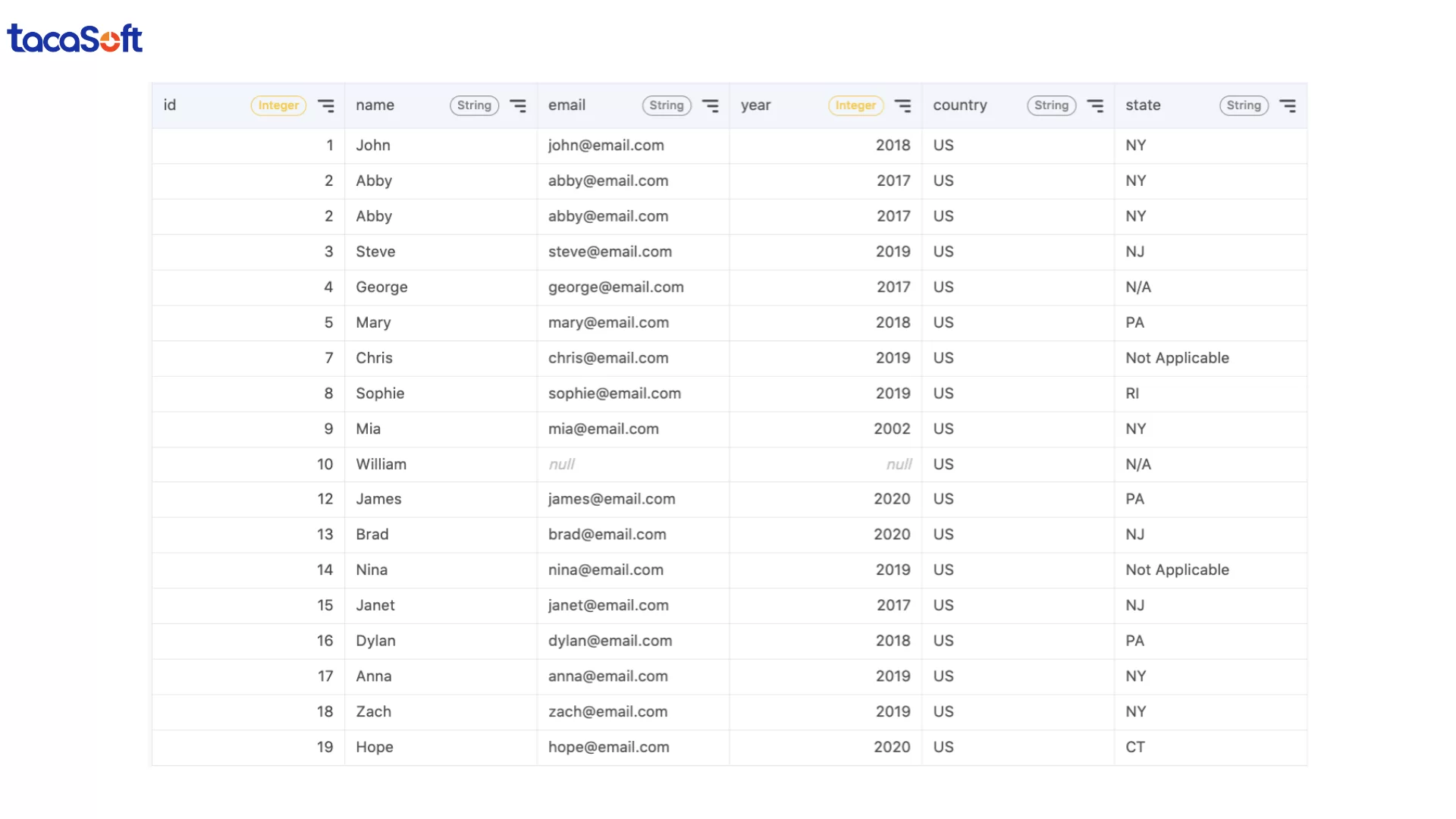Select the cell brad@email.com
Screen dimensions: 1456x819
(633, 535)
